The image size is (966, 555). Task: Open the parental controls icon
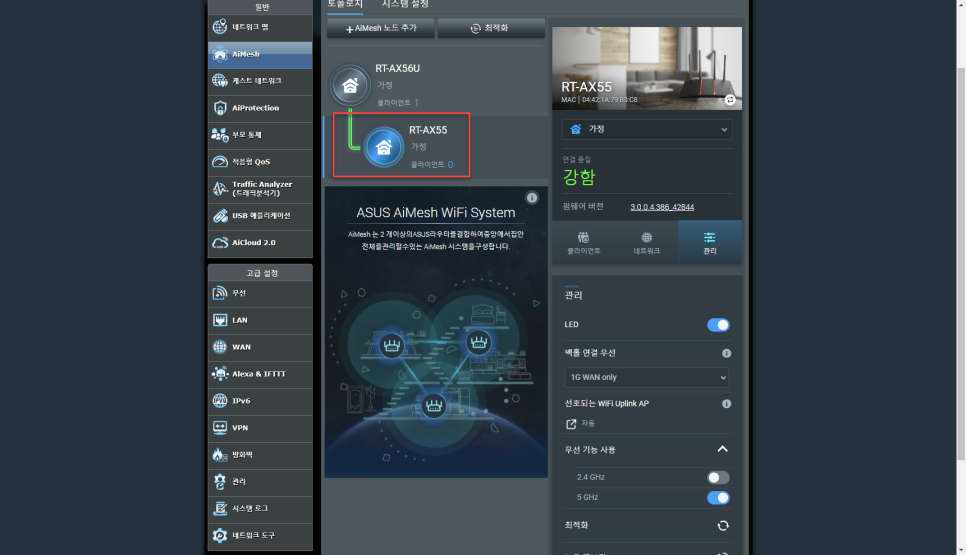click(x=220, y=134)
